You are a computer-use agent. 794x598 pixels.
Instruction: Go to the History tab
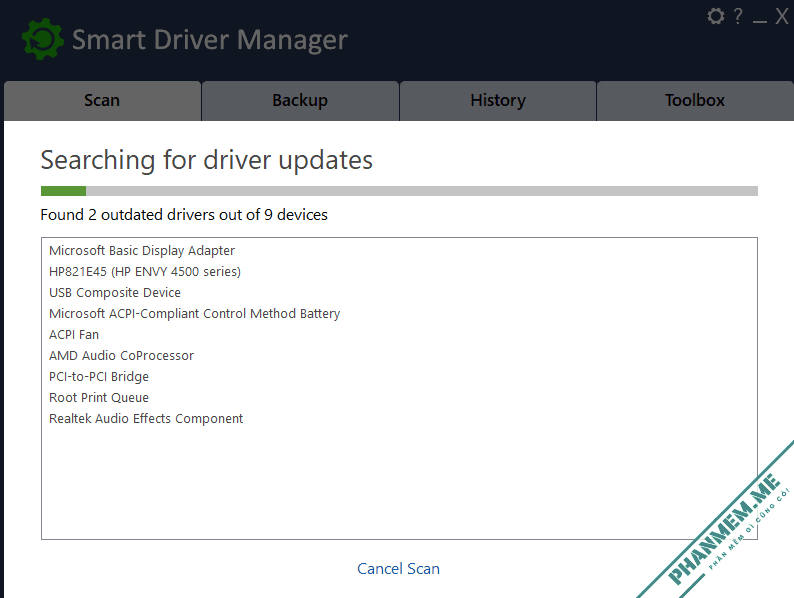pyautogui.click(x=498, y=101)
